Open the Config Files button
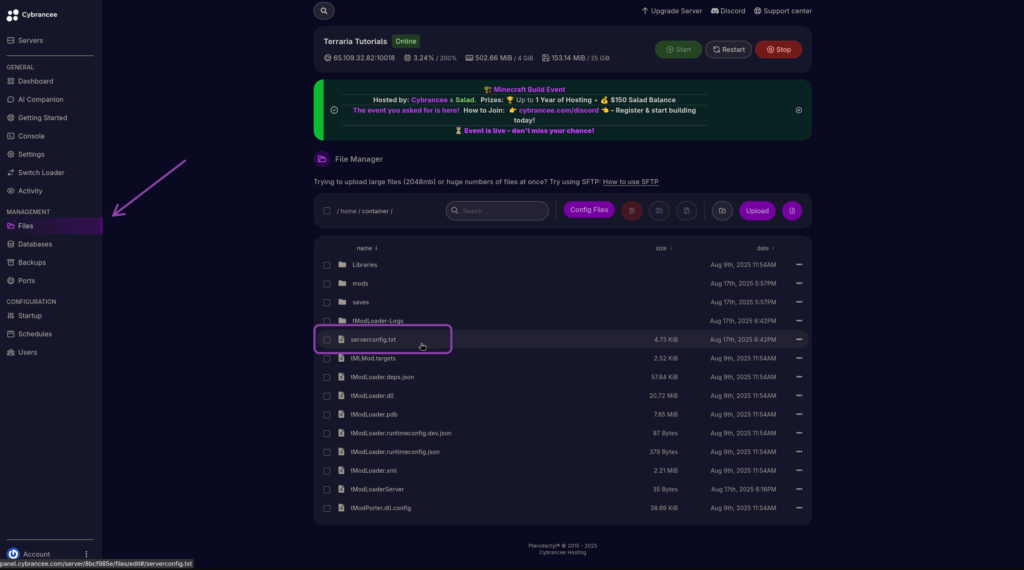Image resolution: width=1024 pixels, height=570 pixels. click(x=589, y=210)
